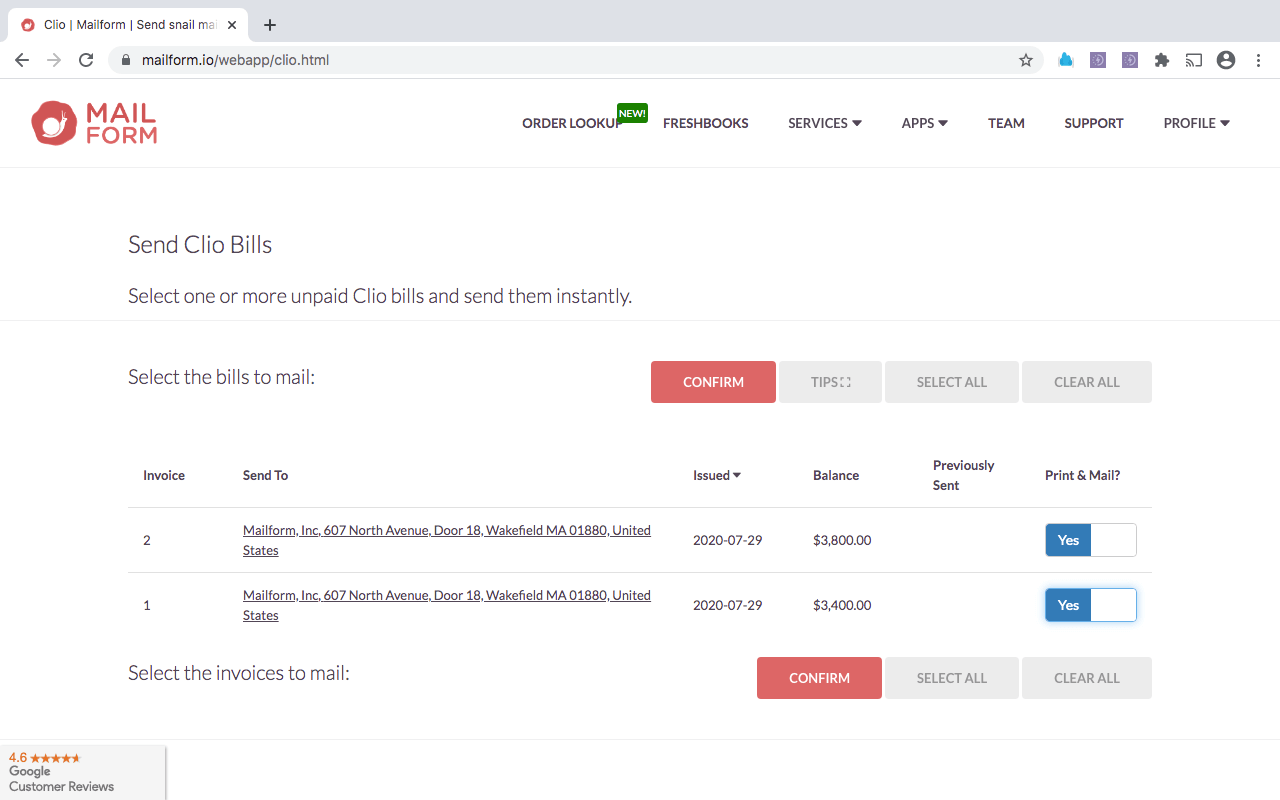Screen dimensions: 1280x800
Task: Open the Send To address for invoice 2
Action: (447, 540)
